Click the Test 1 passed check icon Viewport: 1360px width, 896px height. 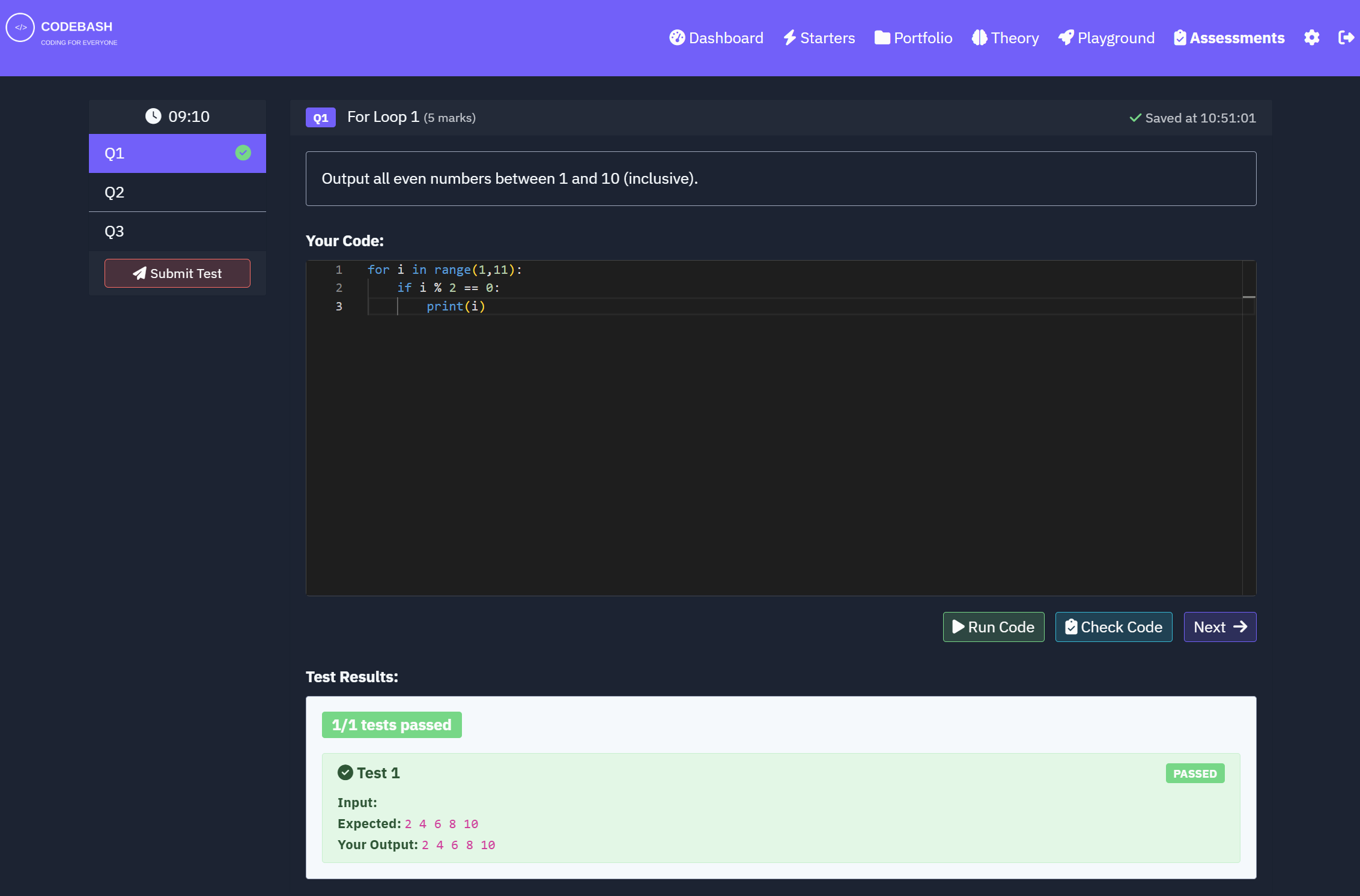click(345, 772)
